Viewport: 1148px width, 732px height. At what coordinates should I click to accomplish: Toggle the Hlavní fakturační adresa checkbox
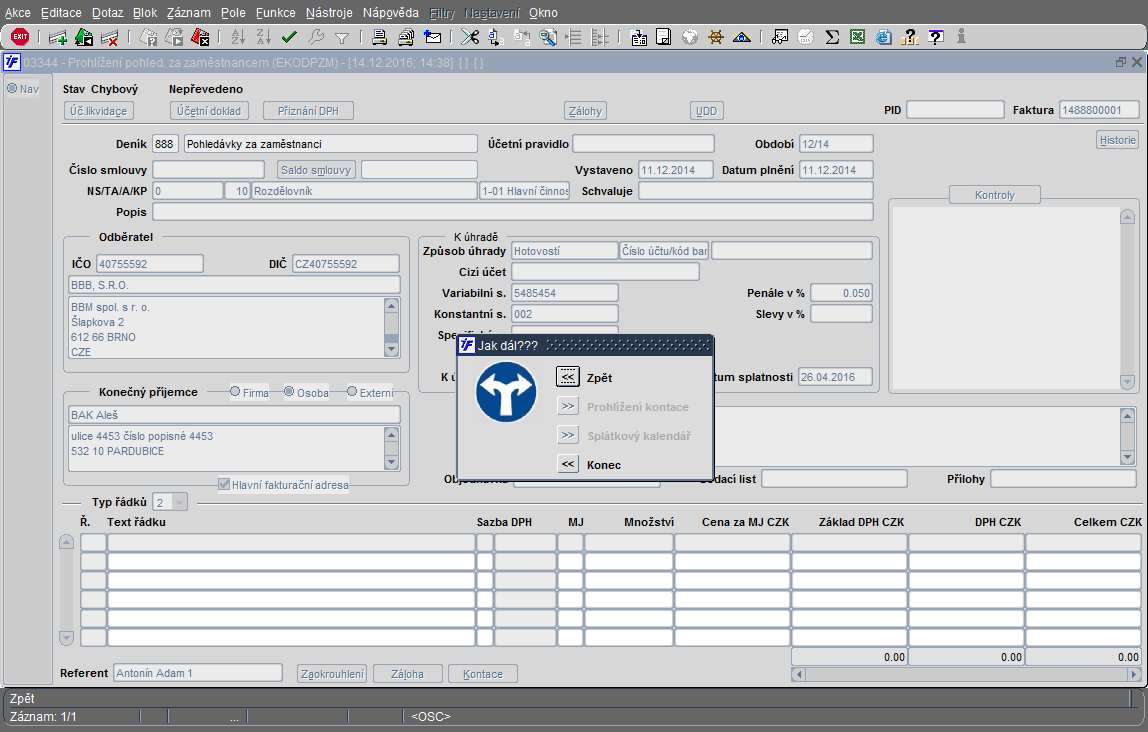[225, 485]
